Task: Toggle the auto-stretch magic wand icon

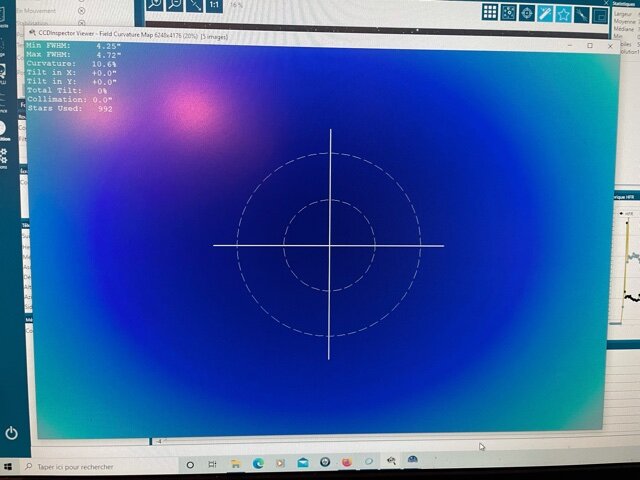Action: [545, 14]
